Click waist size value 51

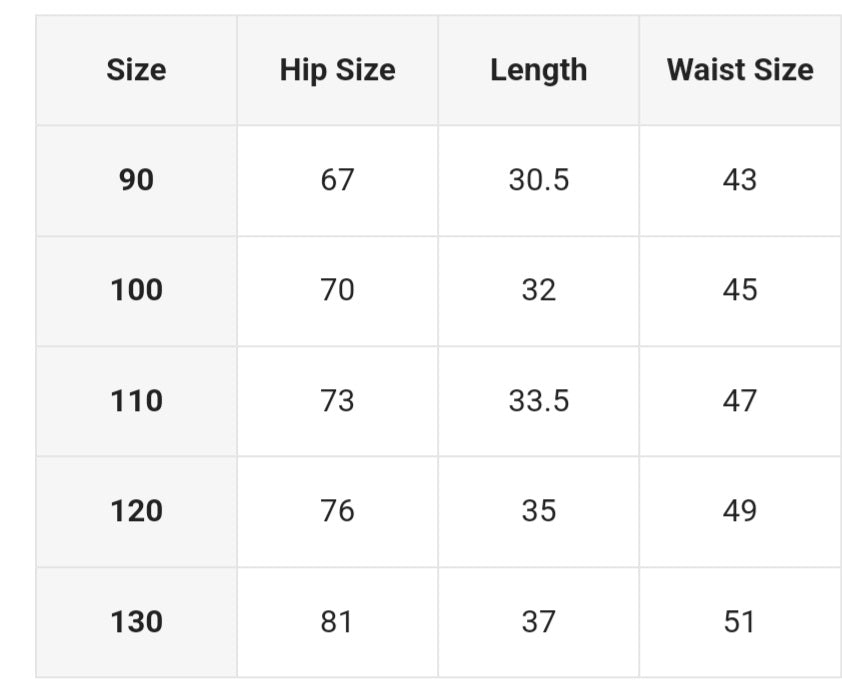coord(740,622)
